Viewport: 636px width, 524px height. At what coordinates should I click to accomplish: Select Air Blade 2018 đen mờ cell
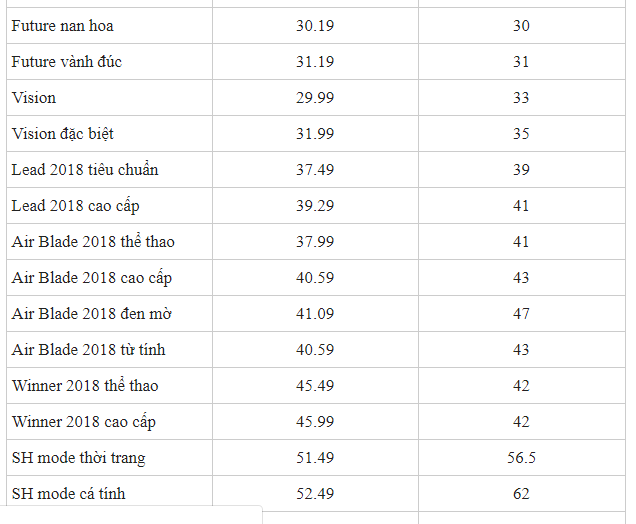[110, 314]
